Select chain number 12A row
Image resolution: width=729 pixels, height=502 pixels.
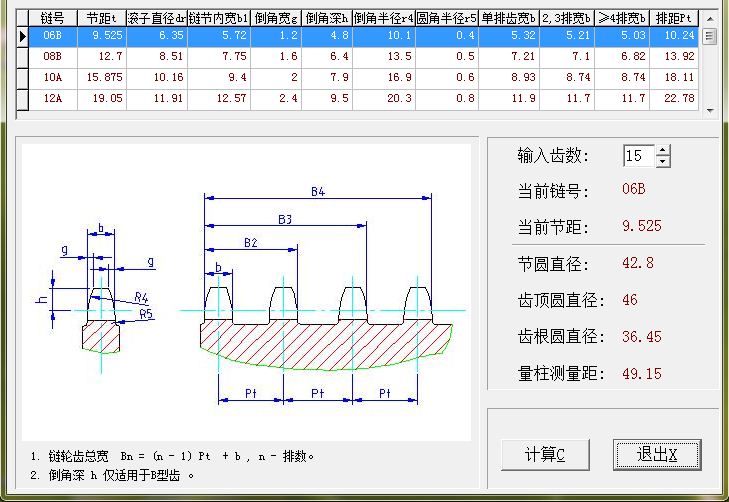click(x=363, y=99)
